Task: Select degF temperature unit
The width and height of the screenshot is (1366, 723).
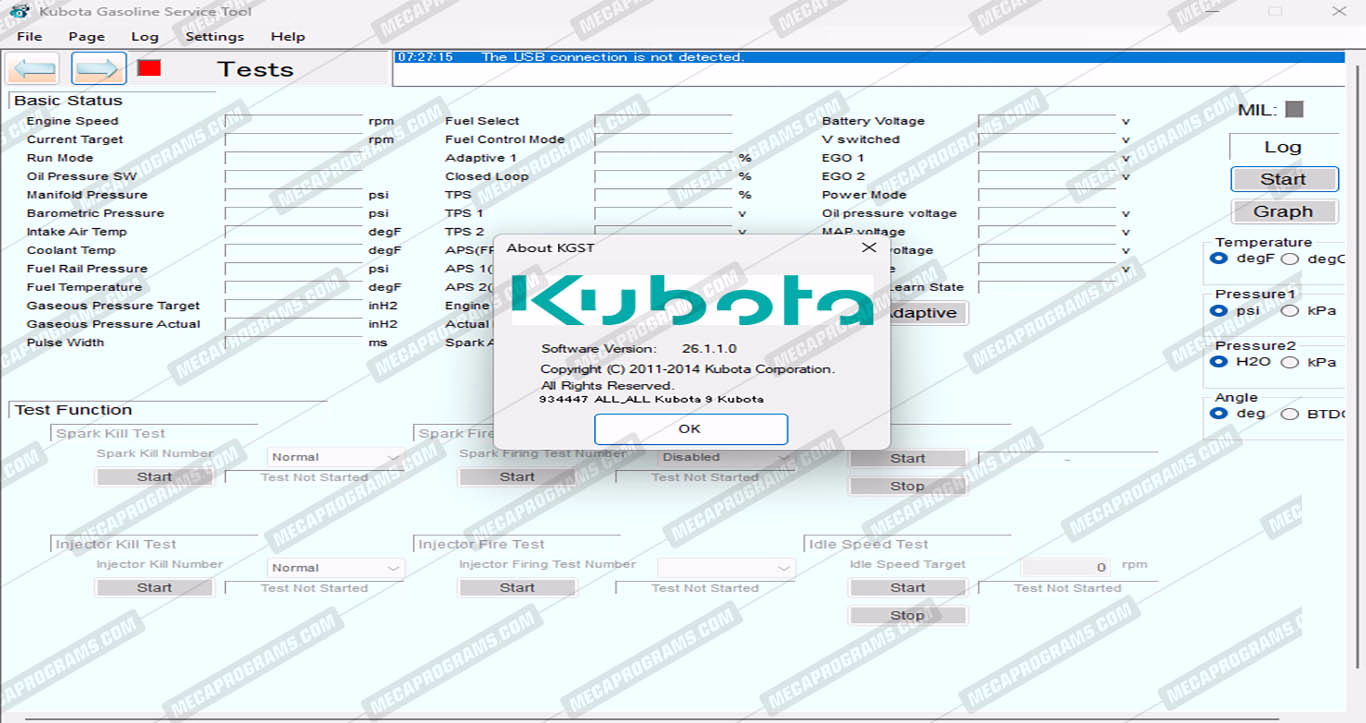Action: 1218,259
